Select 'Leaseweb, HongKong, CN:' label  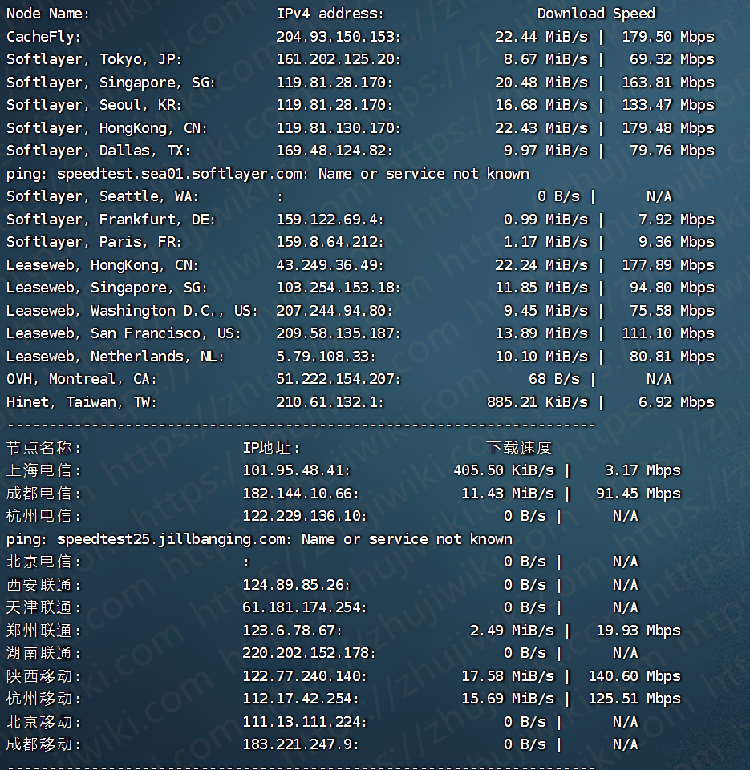102,265
